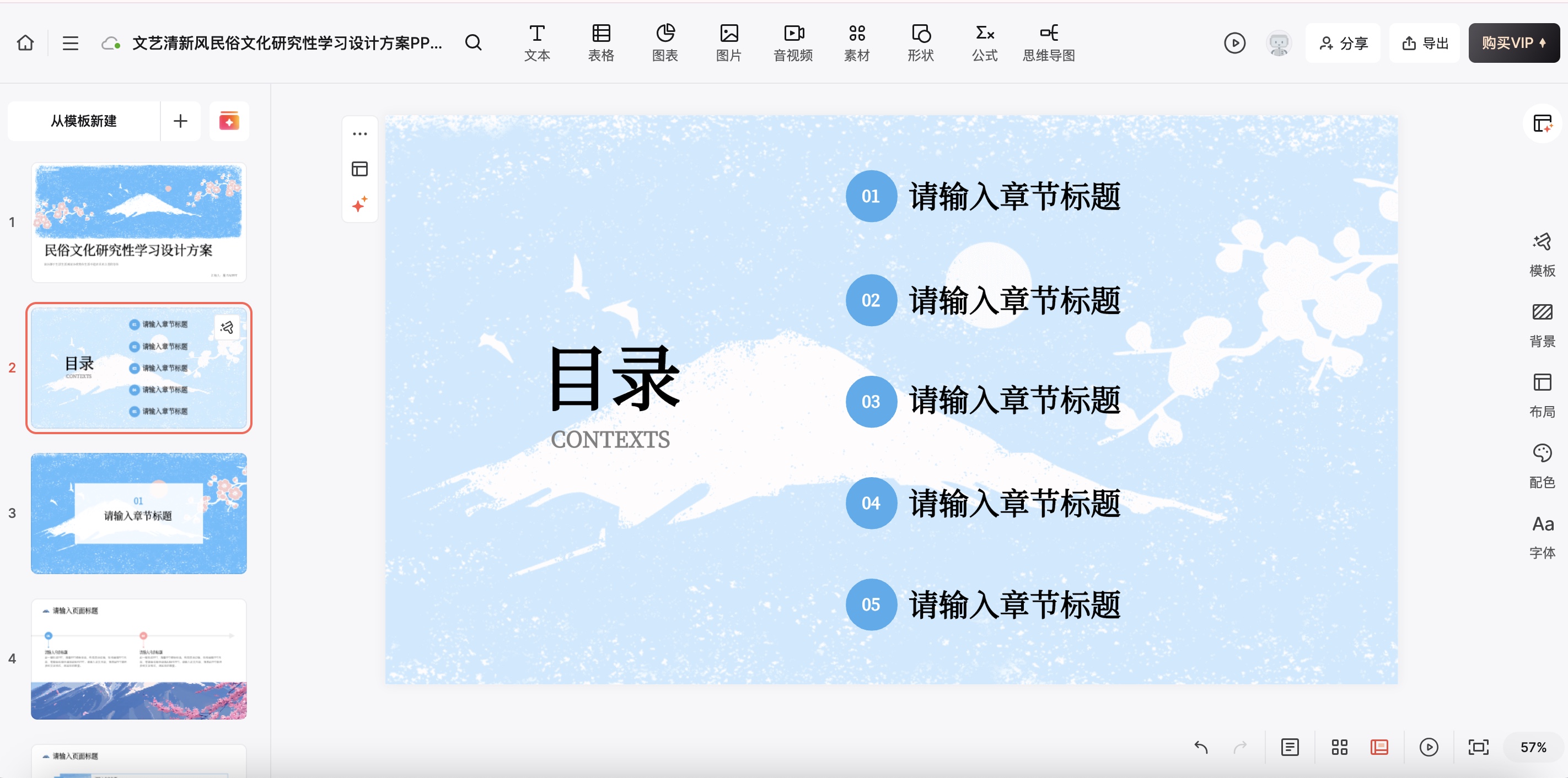Redo the last action
The height and width of the screenshot is (778, 1568).
pyautogui.click(x=1240, y=747)
